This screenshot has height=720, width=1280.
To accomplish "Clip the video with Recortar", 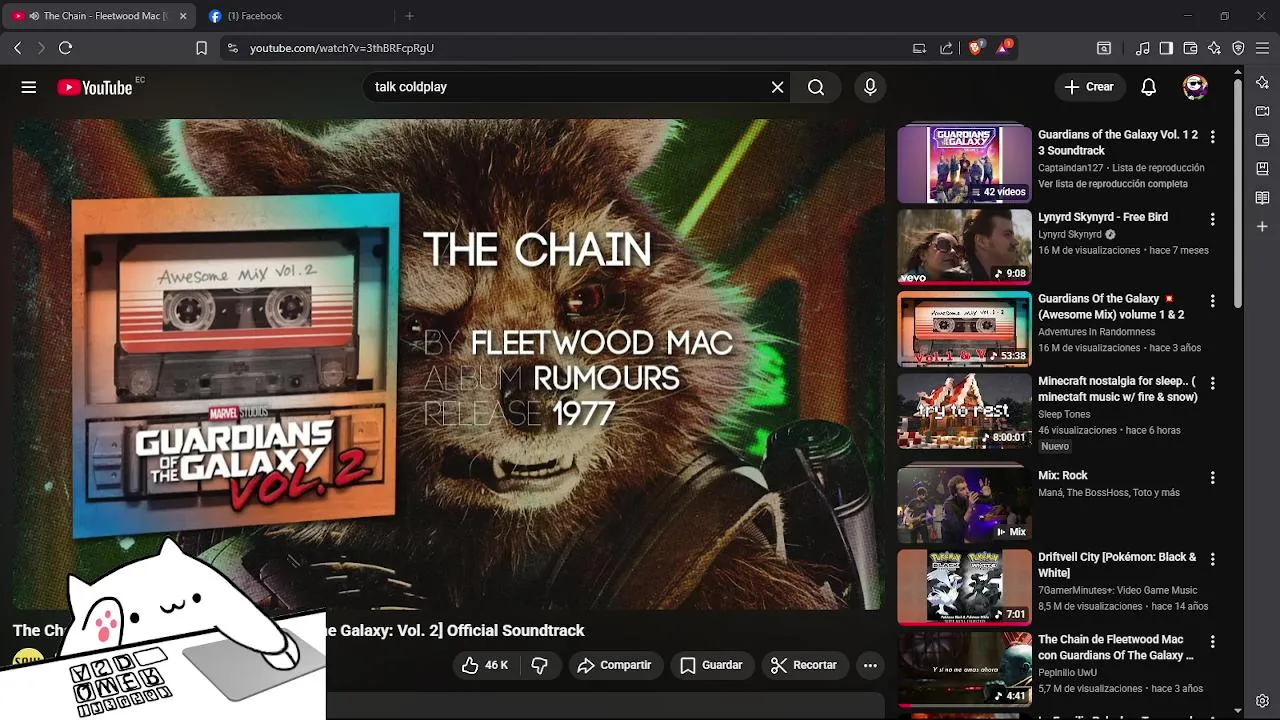I will [x=804, y=665].
